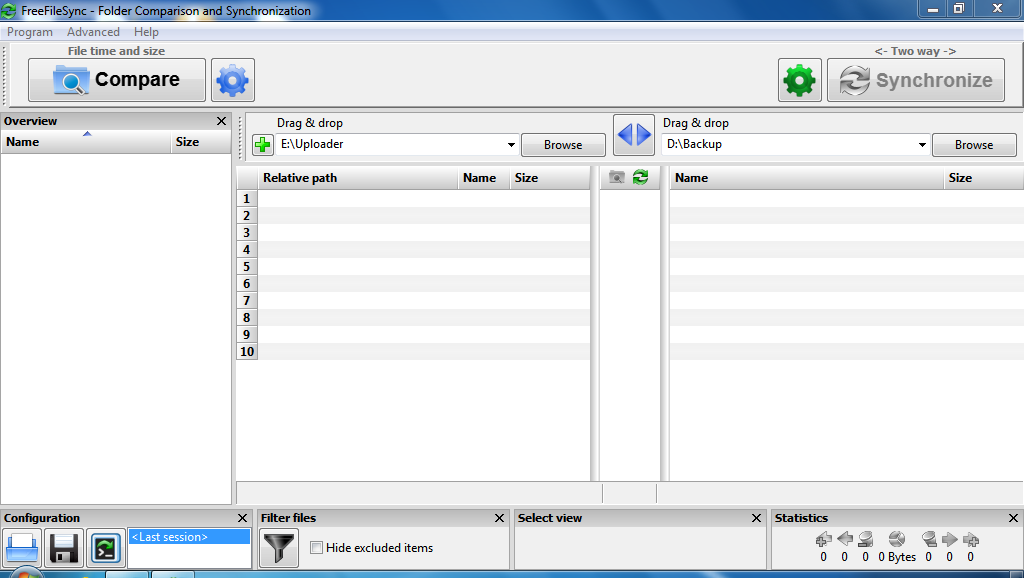
Task: Expand right folder D:\Backup dropdown
Action: (x=922, y=145)
